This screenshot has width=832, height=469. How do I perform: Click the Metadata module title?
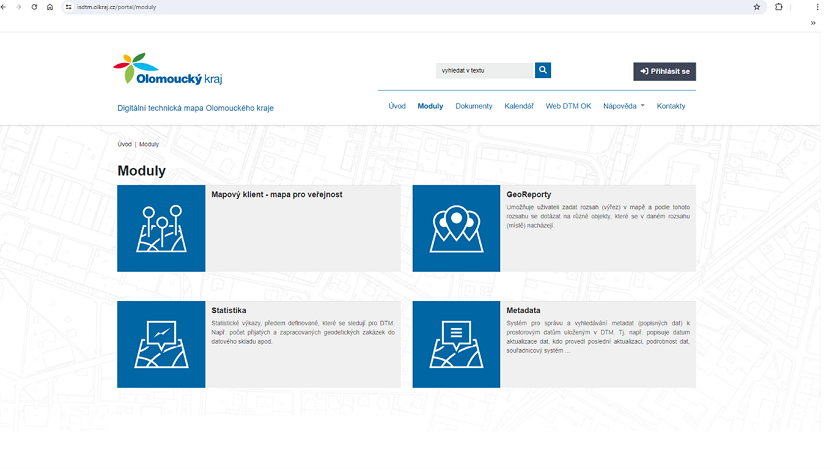click(523, 310)
